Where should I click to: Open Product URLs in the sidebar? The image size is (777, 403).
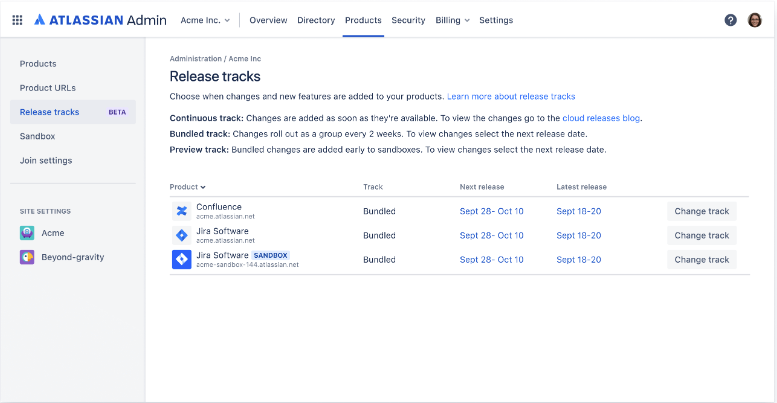point(47,88)
